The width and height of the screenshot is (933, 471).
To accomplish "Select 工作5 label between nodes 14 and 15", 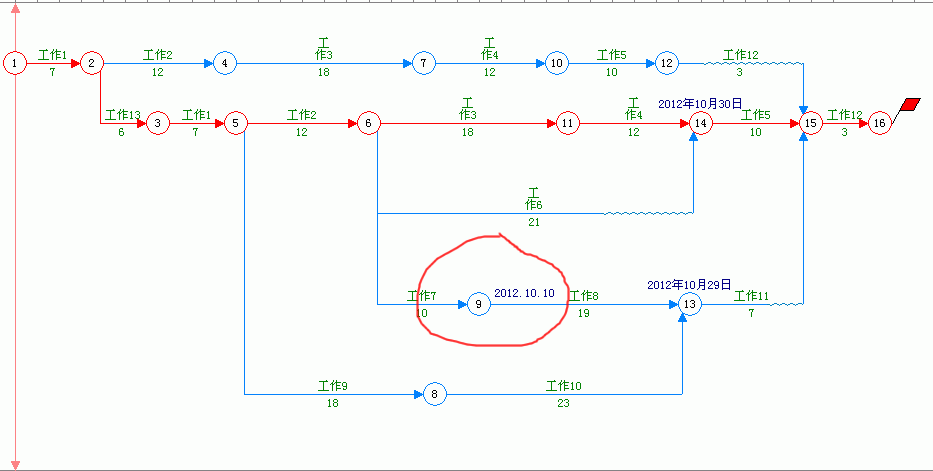I will pos(755,114).
